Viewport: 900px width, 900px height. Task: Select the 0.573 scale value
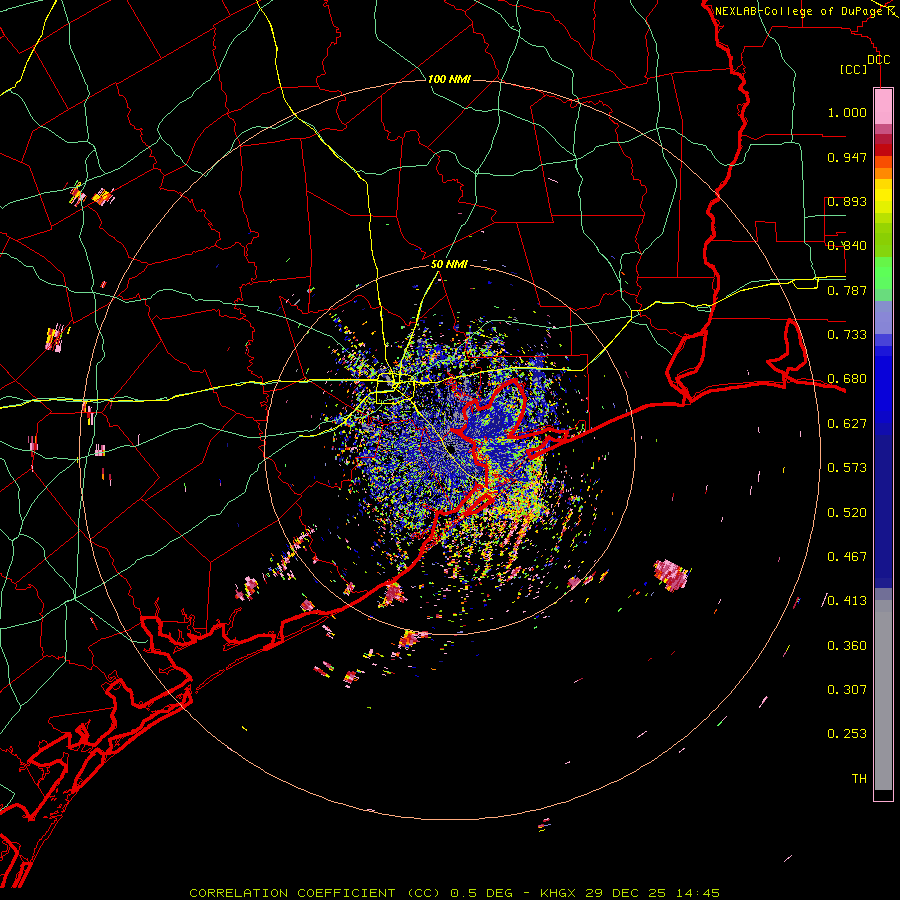tap(847, 468)
